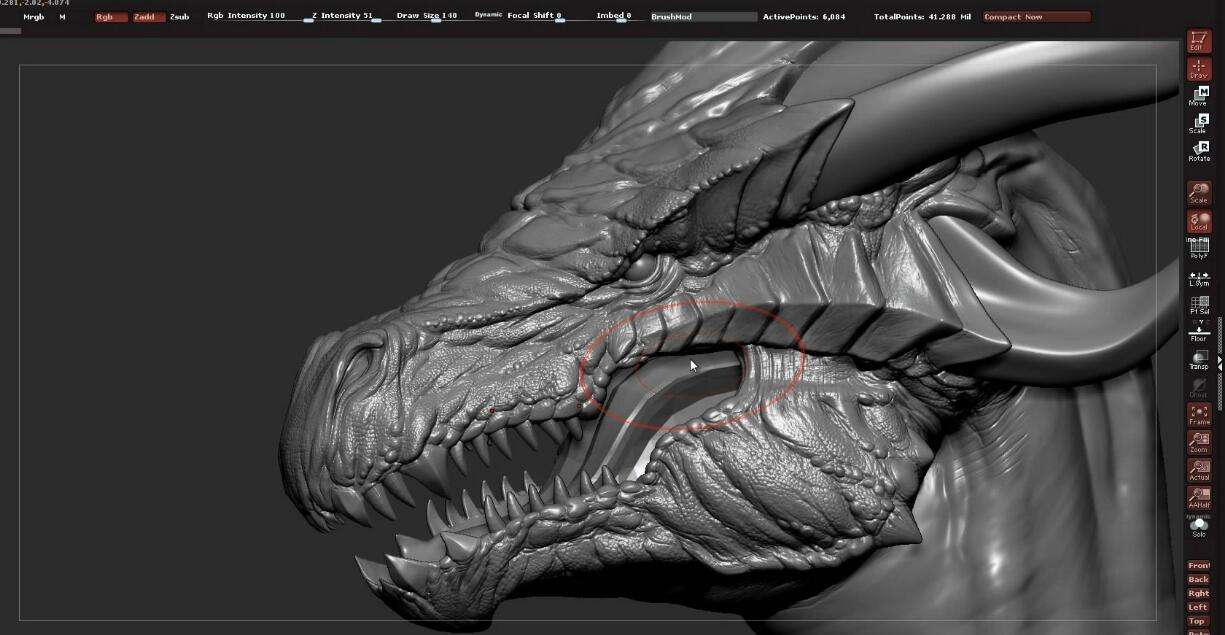Toggle Zsub sculpt mode
The image size is (1225, 635).
click(x=180, y=17)
